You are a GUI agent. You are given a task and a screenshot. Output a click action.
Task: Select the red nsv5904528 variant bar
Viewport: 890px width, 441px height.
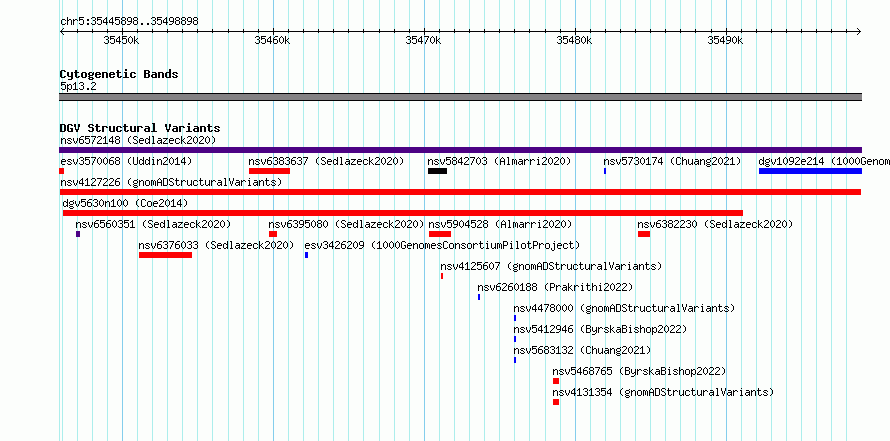pos(440,234)
